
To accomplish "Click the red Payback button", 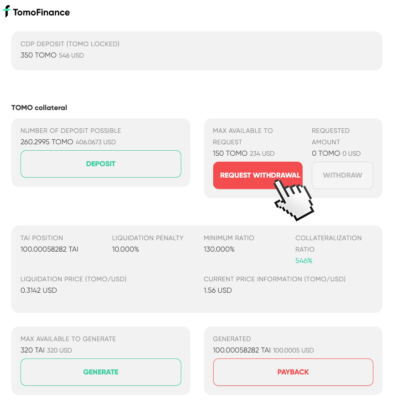I will click(293, 372).
